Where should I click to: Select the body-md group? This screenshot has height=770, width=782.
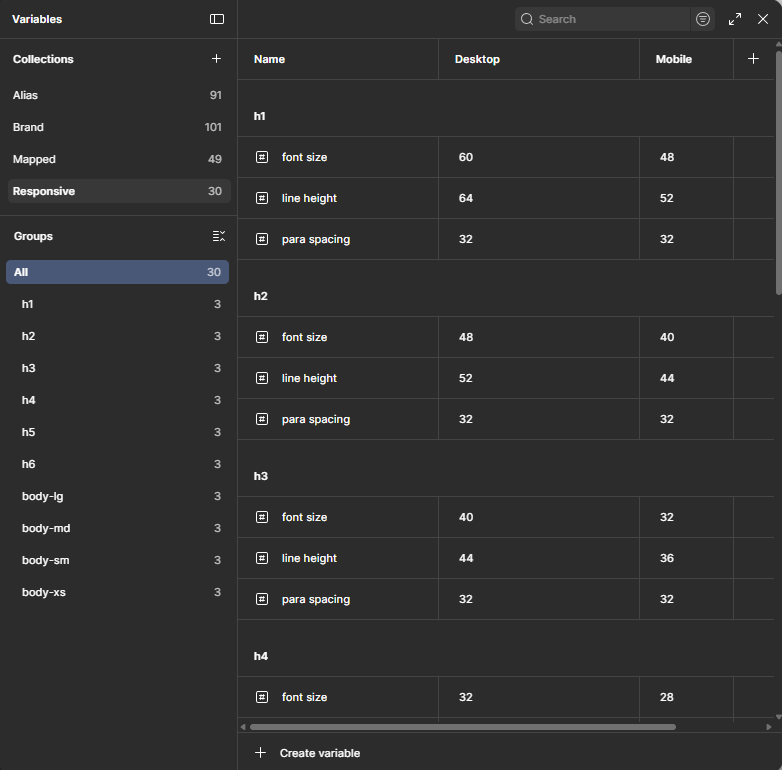pos(118,528)
